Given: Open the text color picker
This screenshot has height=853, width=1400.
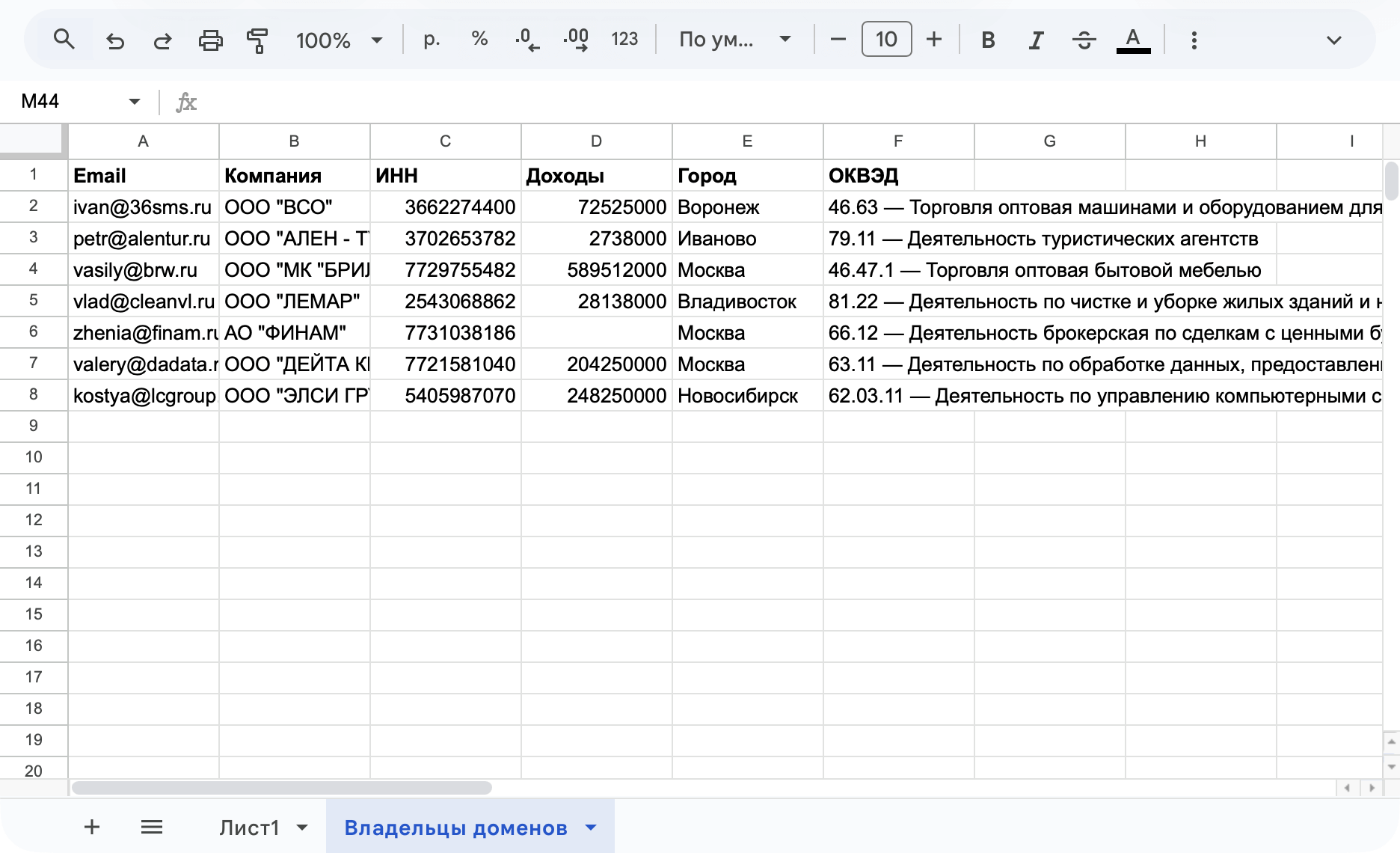Looking at the screenshot, I should coord(1133,40).
